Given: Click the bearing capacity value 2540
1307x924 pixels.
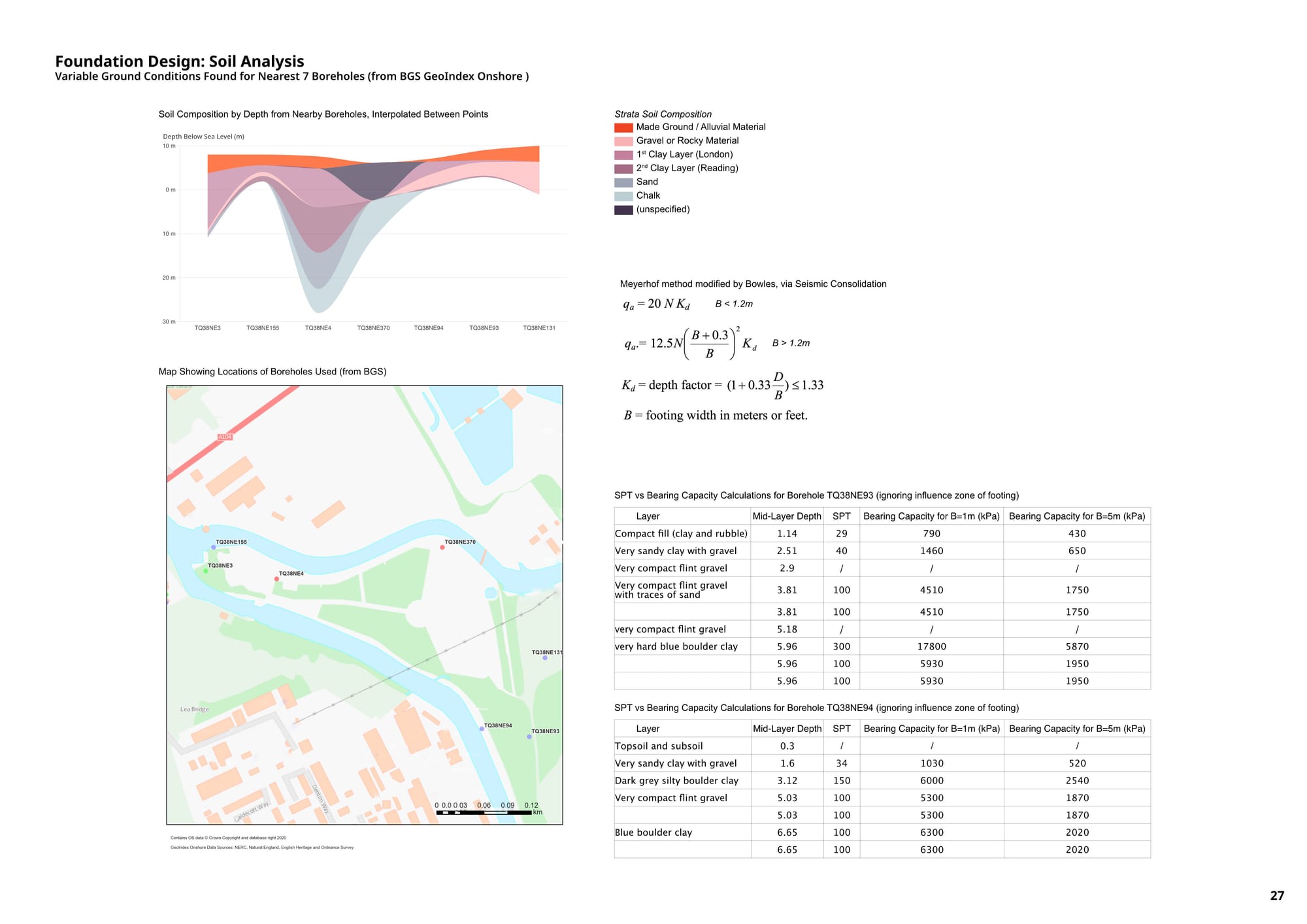Looking at the screenshot, I should tap(1077, 780).
